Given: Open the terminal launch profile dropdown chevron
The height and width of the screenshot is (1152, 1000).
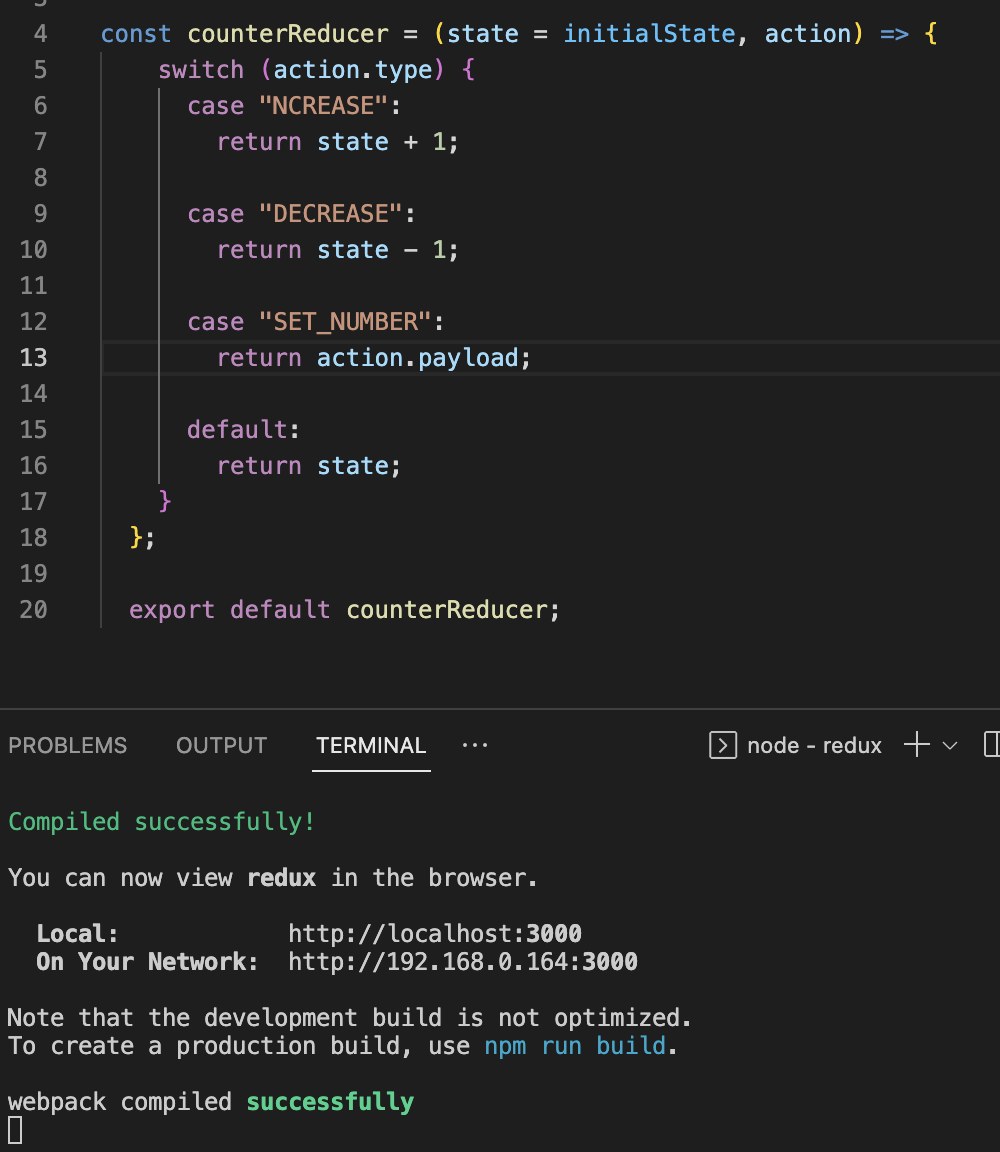Looking at the screenshot, I should click(x=950, y=745).
